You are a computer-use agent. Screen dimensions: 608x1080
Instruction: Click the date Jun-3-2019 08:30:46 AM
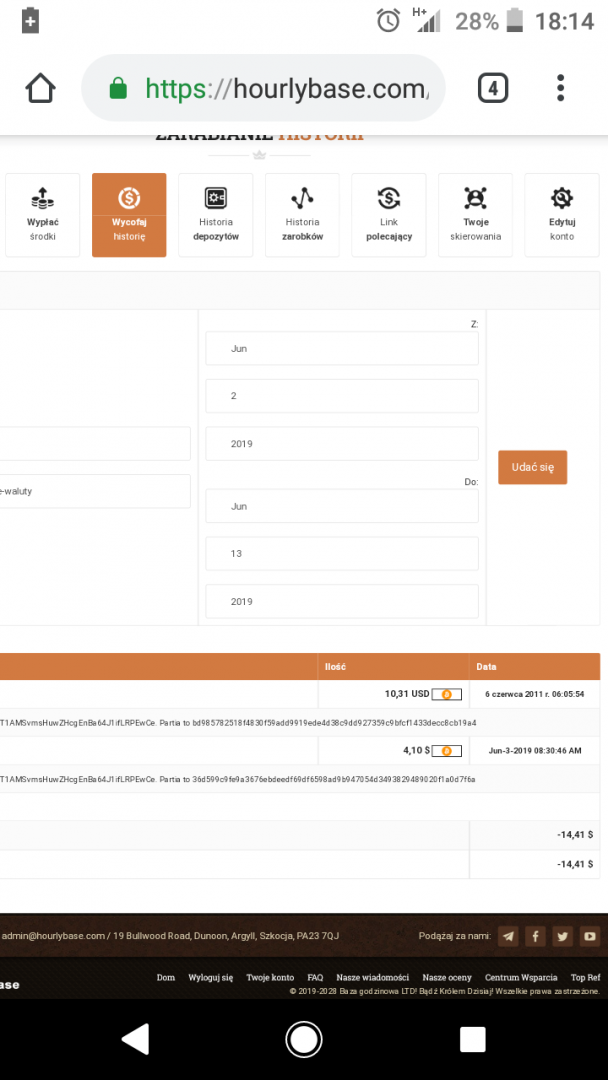[534, 751]
